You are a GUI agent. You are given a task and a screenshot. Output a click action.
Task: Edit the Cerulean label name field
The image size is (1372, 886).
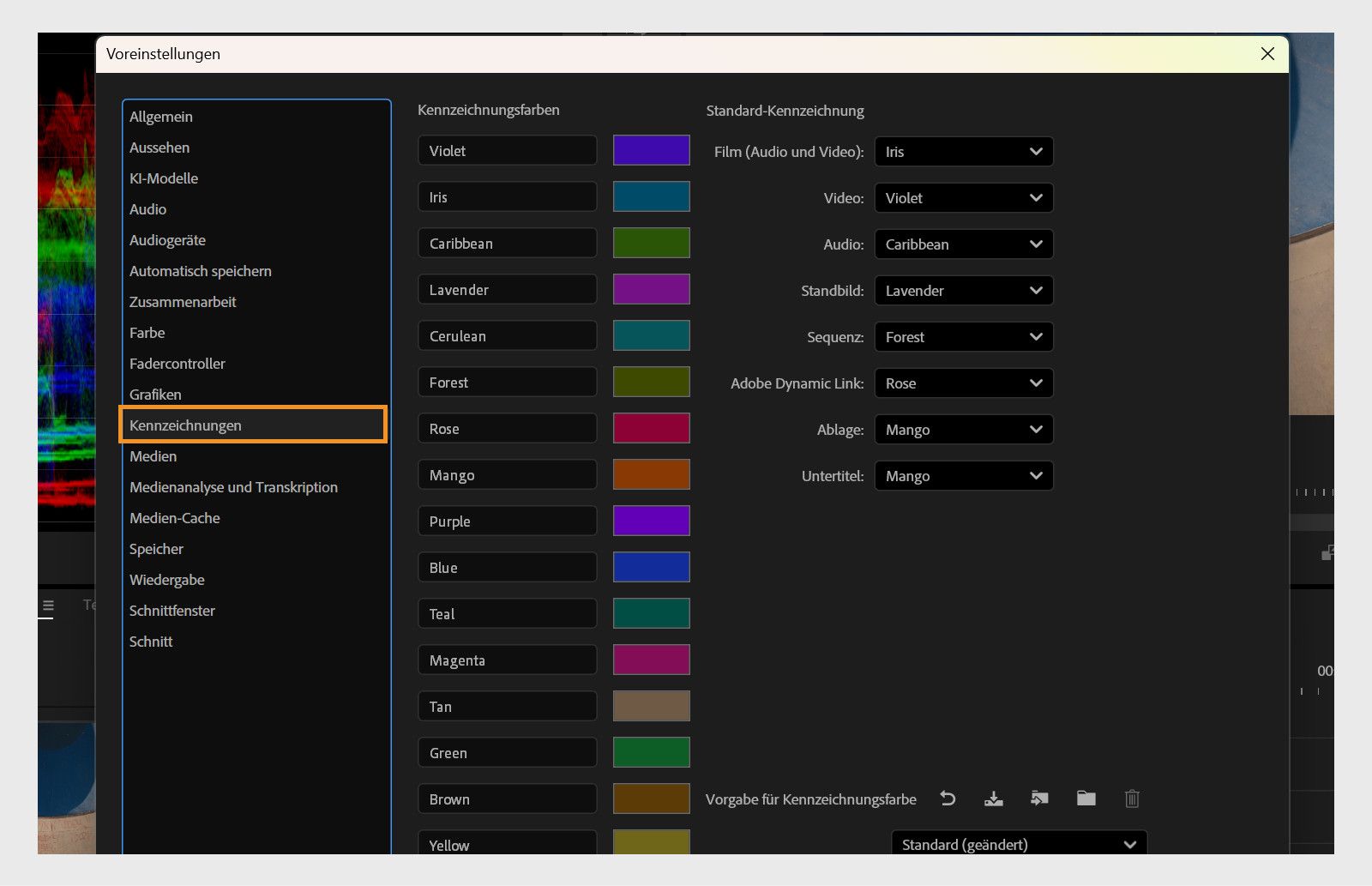[x=508, y=335]
